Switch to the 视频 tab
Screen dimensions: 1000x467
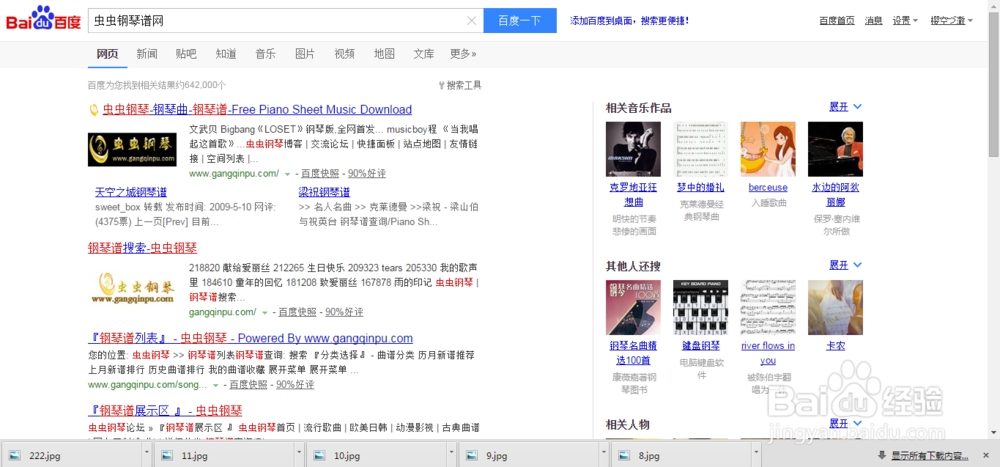(x=344, y=54)
